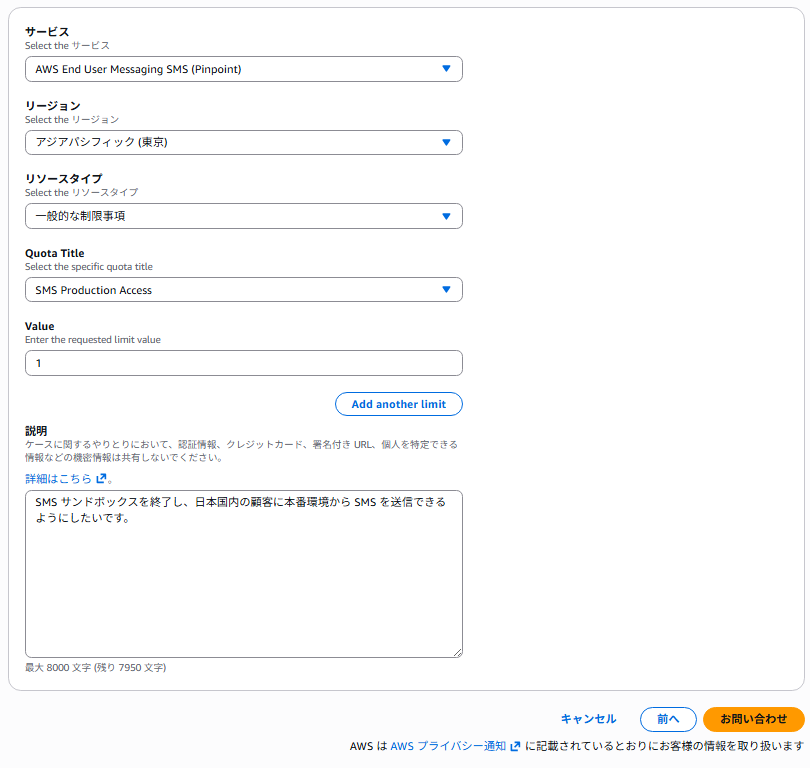
Task: Click the external link icon beside 詳細はこちら
Action: coord(101,479)
